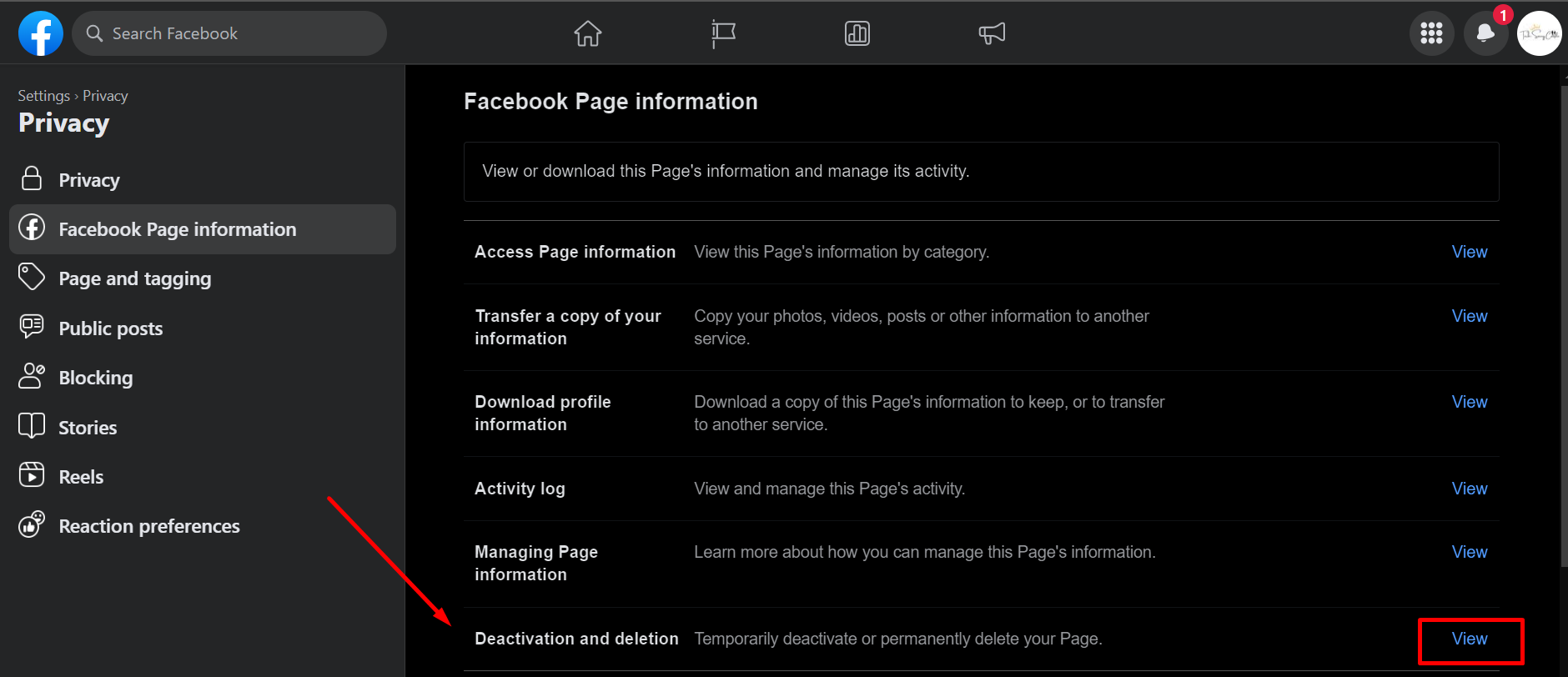The width and height of the screenshot is (1568, 677).
Task: Open Ad Center megaphone icon
Action: pos(992,33)
